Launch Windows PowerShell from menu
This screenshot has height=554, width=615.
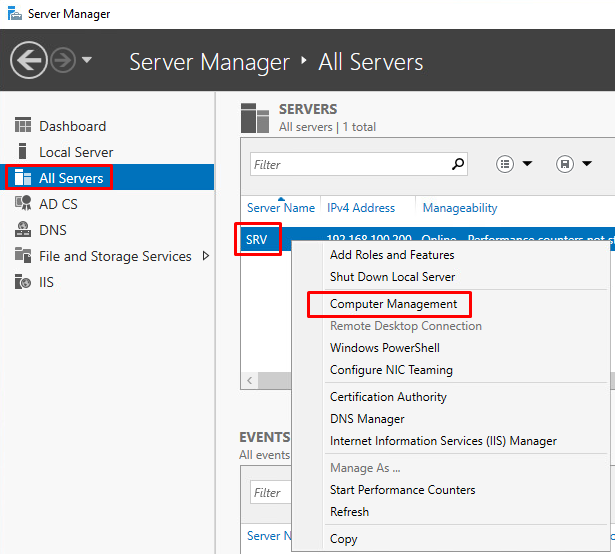(385, 348)
